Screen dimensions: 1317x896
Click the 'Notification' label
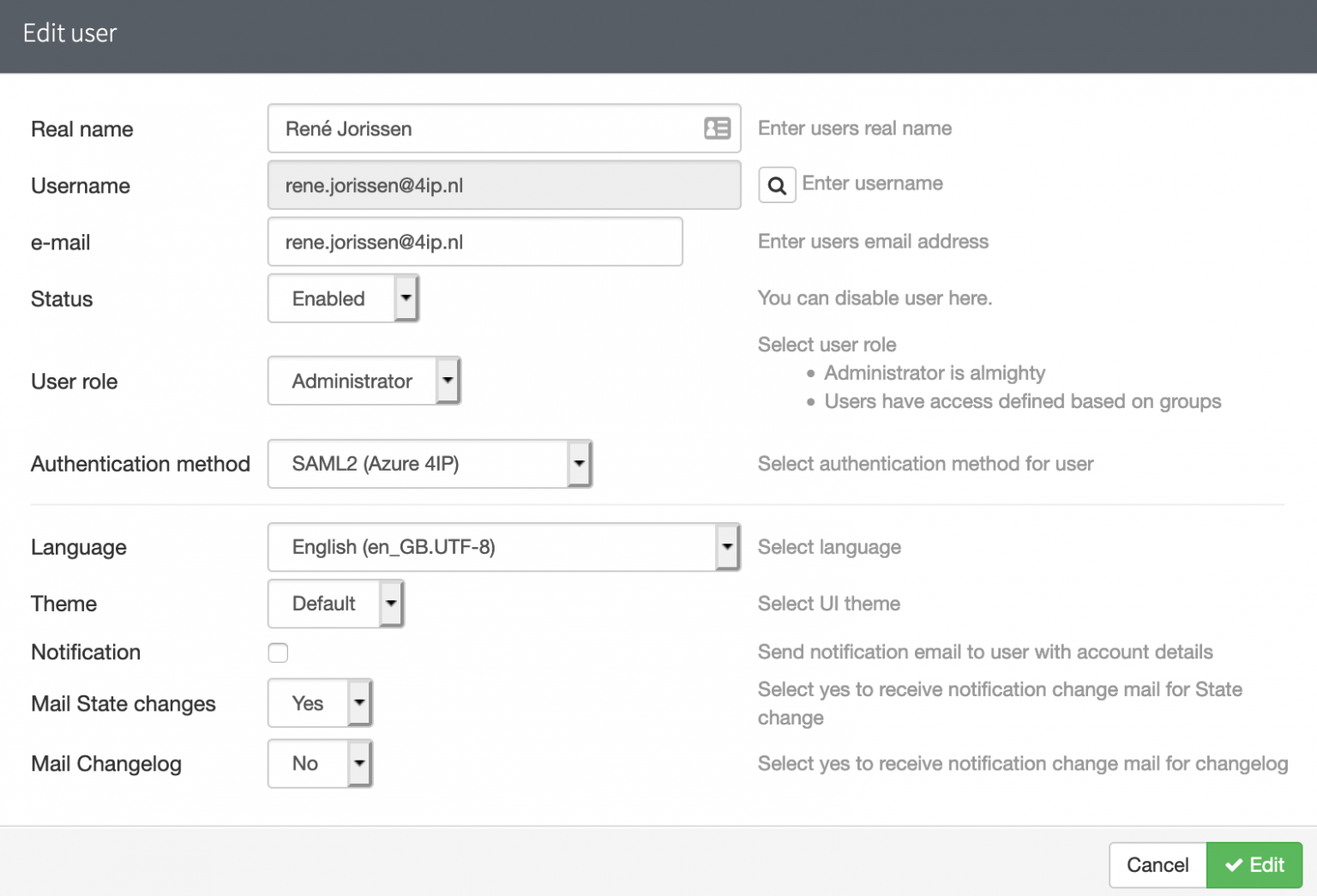tap(86, 652)
